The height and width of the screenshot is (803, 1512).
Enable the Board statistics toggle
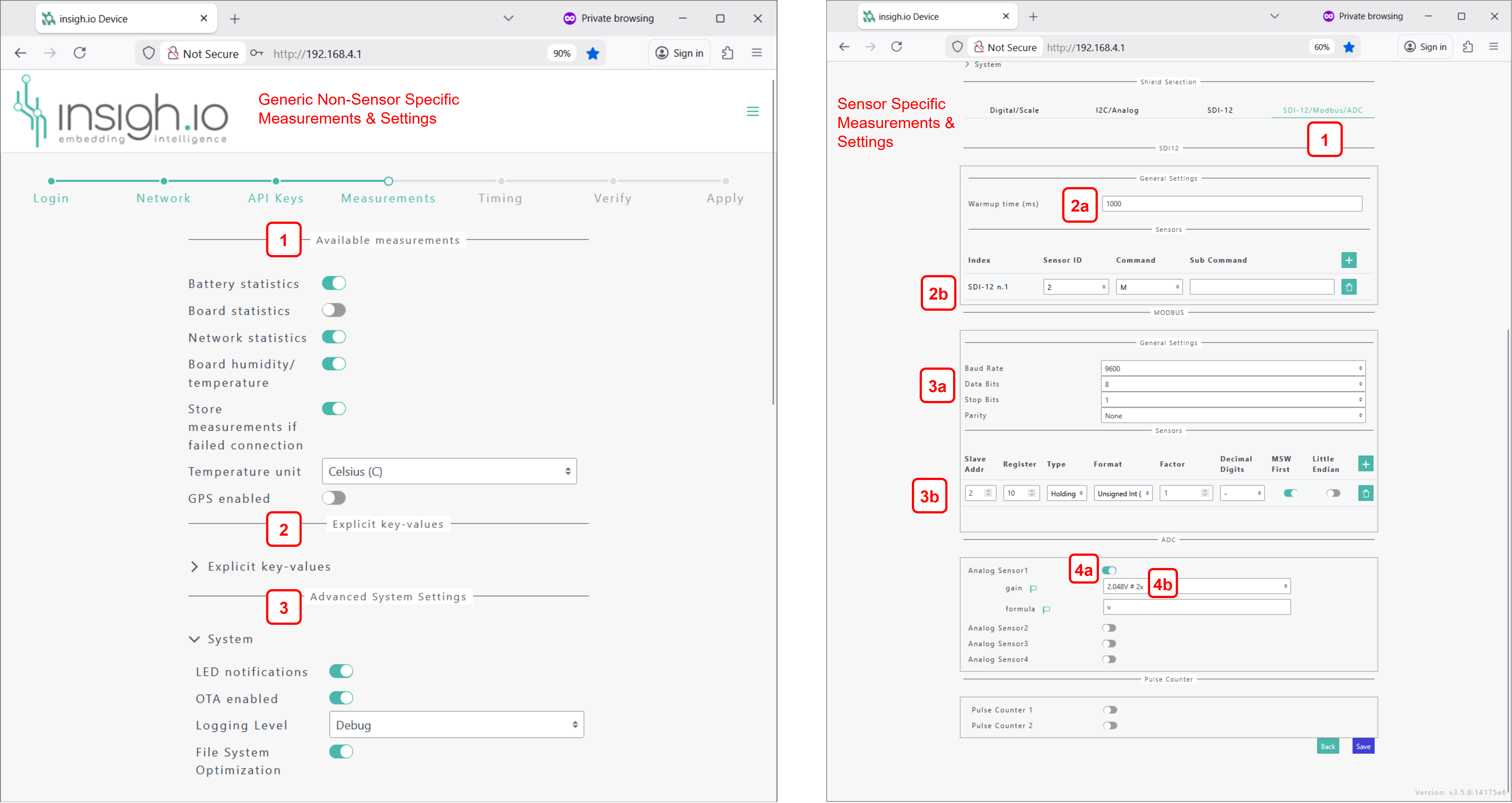pos(333,310)
